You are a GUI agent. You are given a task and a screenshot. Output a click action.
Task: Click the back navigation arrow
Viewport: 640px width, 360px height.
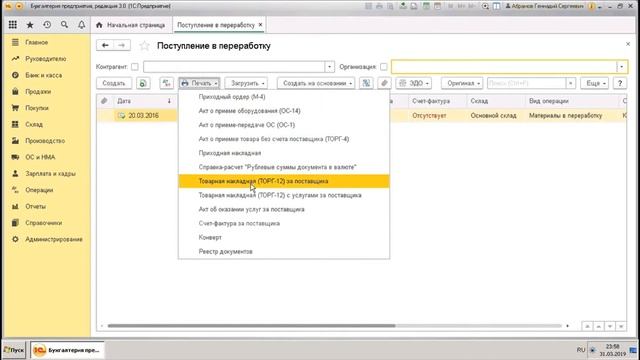pyautogui.click(x=105, y=45)
